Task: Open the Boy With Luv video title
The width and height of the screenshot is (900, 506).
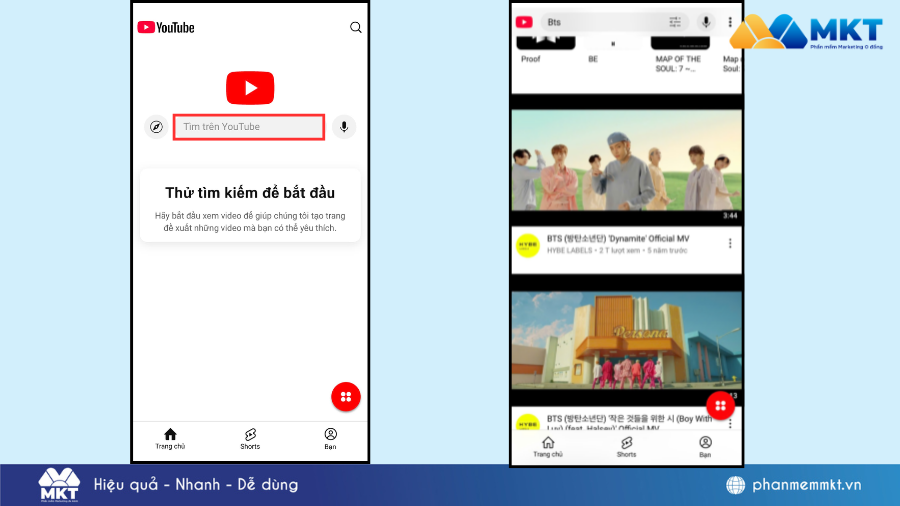Action: (629, 423)
